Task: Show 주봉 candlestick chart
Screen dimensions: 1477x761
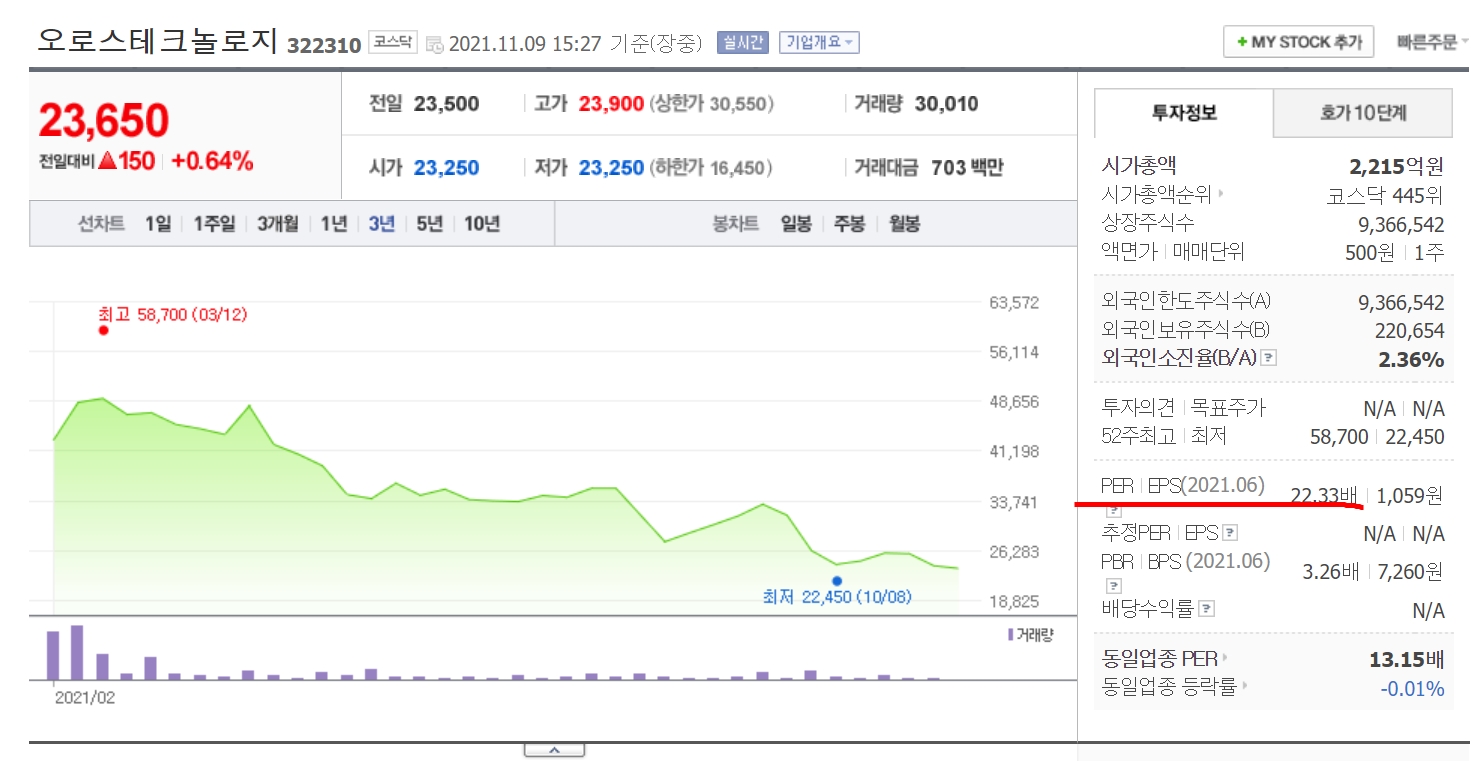Action: point(850,224)
